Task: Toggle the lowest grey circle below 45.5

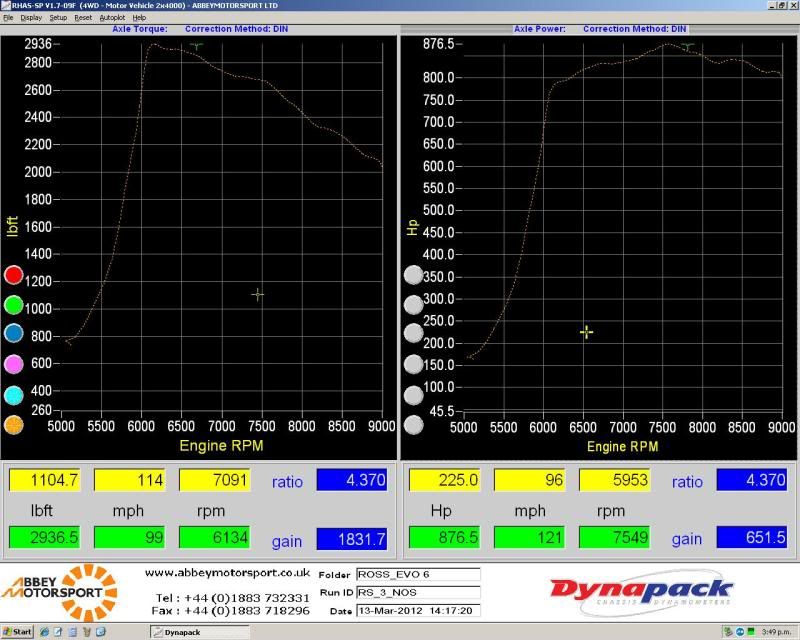Action: [413, 425]
